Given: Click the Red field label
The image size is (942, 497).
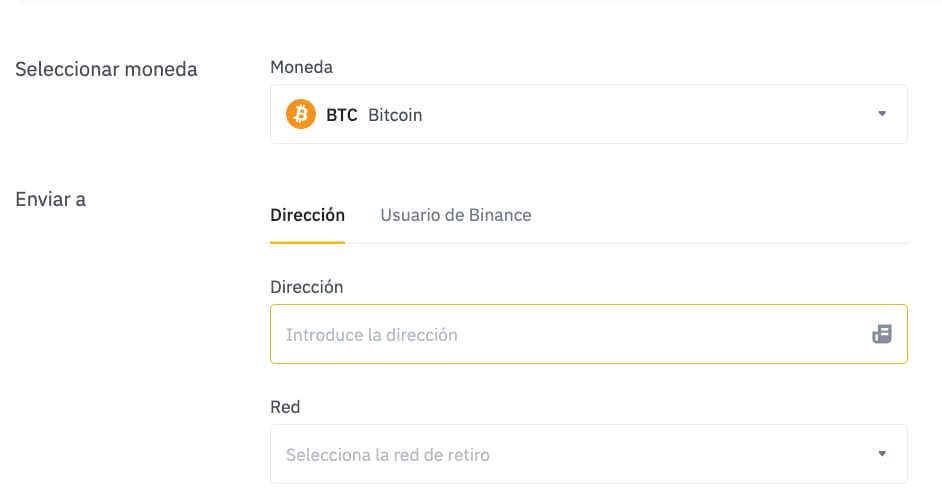Looking at the screenshot, I should click(284, 407).
